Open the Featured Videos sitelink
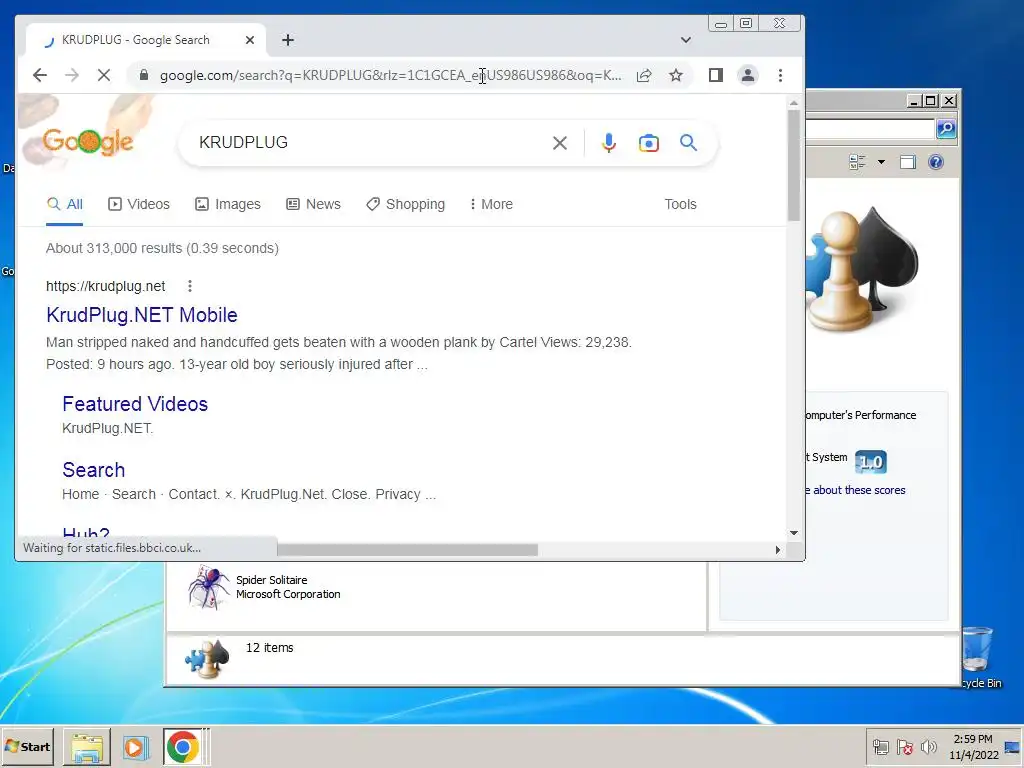 pos(135,404)
